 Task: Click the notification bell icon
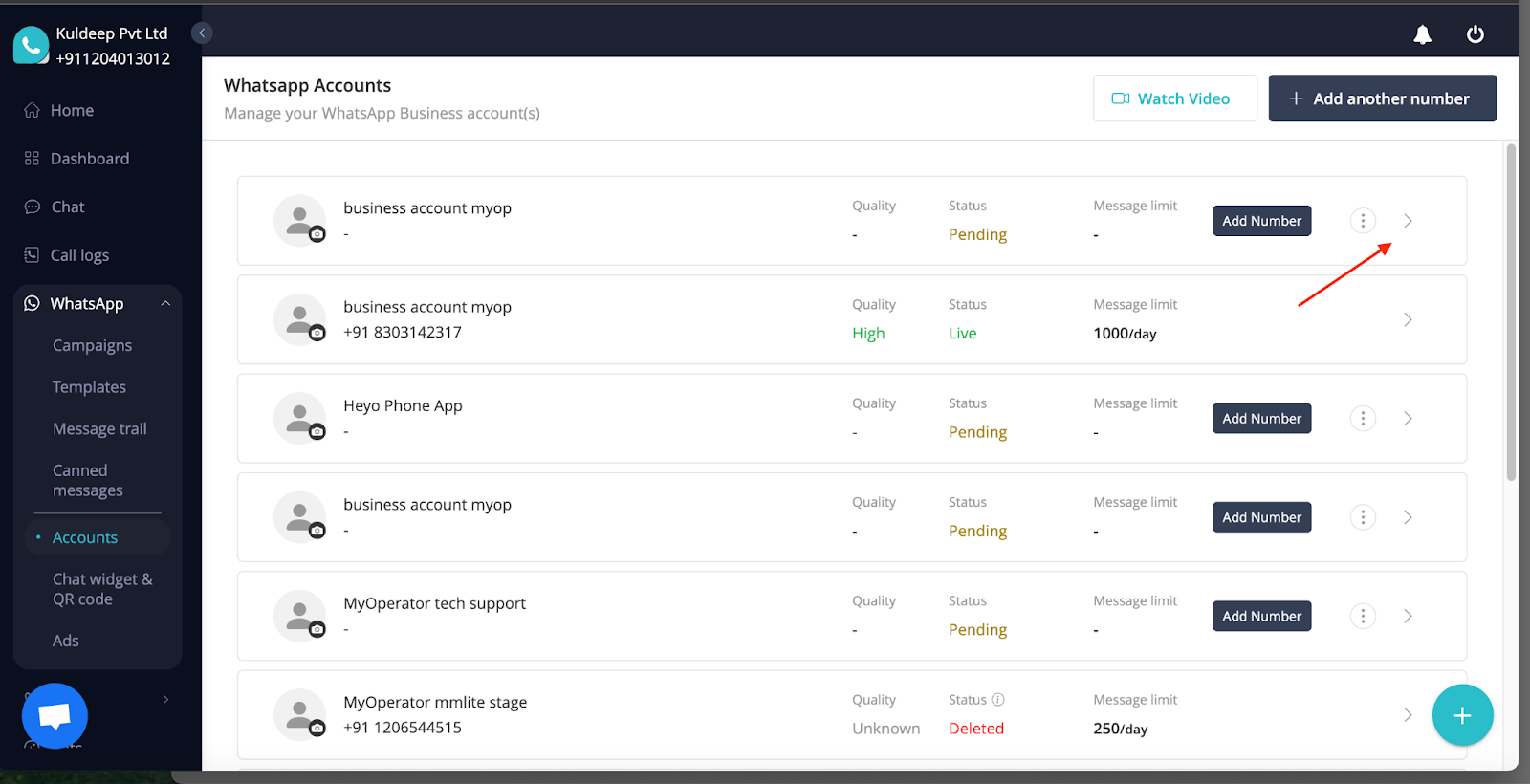pos(1422,35)
